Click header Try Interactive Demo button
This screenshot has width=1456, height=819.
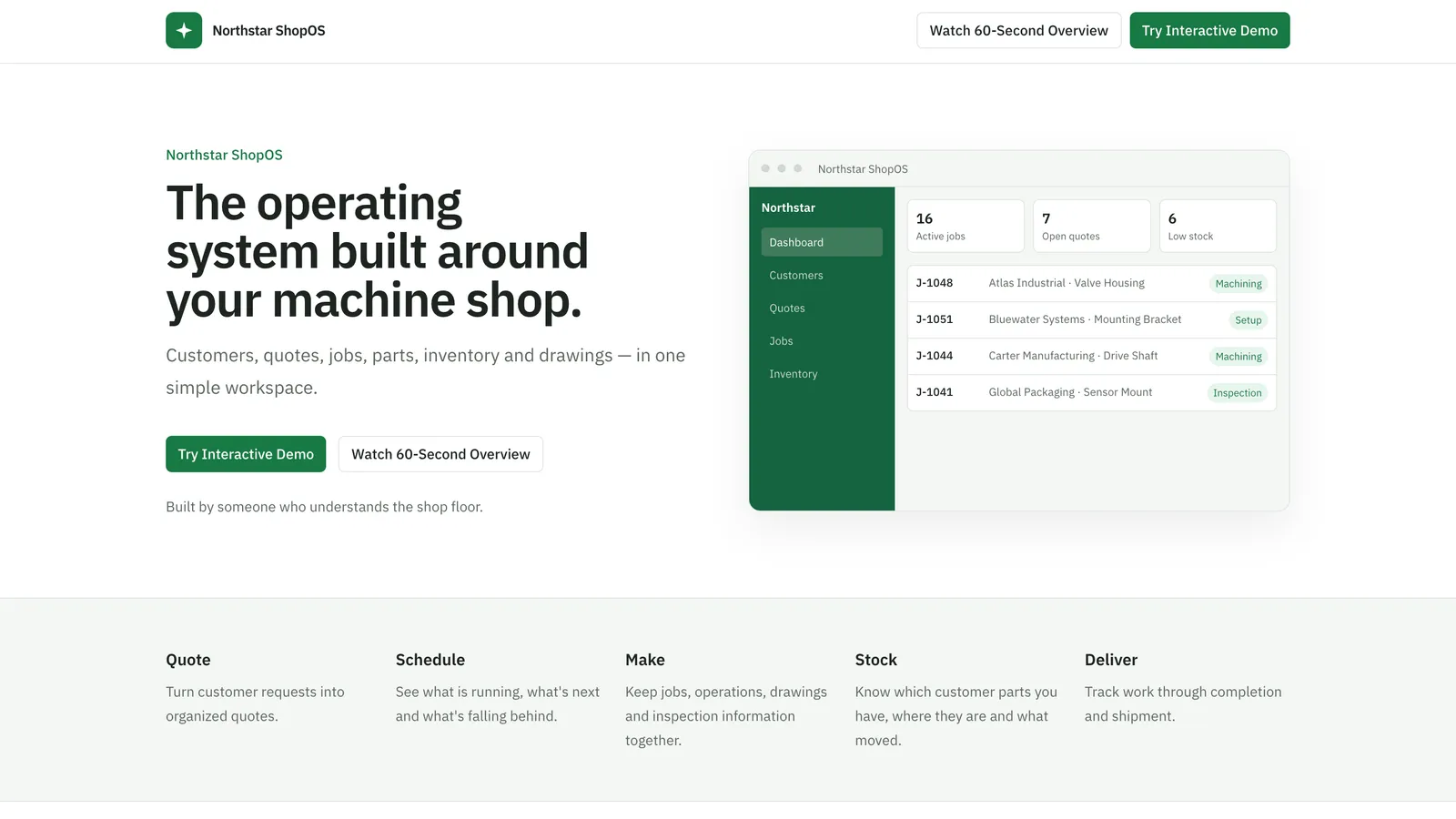[x=1209, y=30]
